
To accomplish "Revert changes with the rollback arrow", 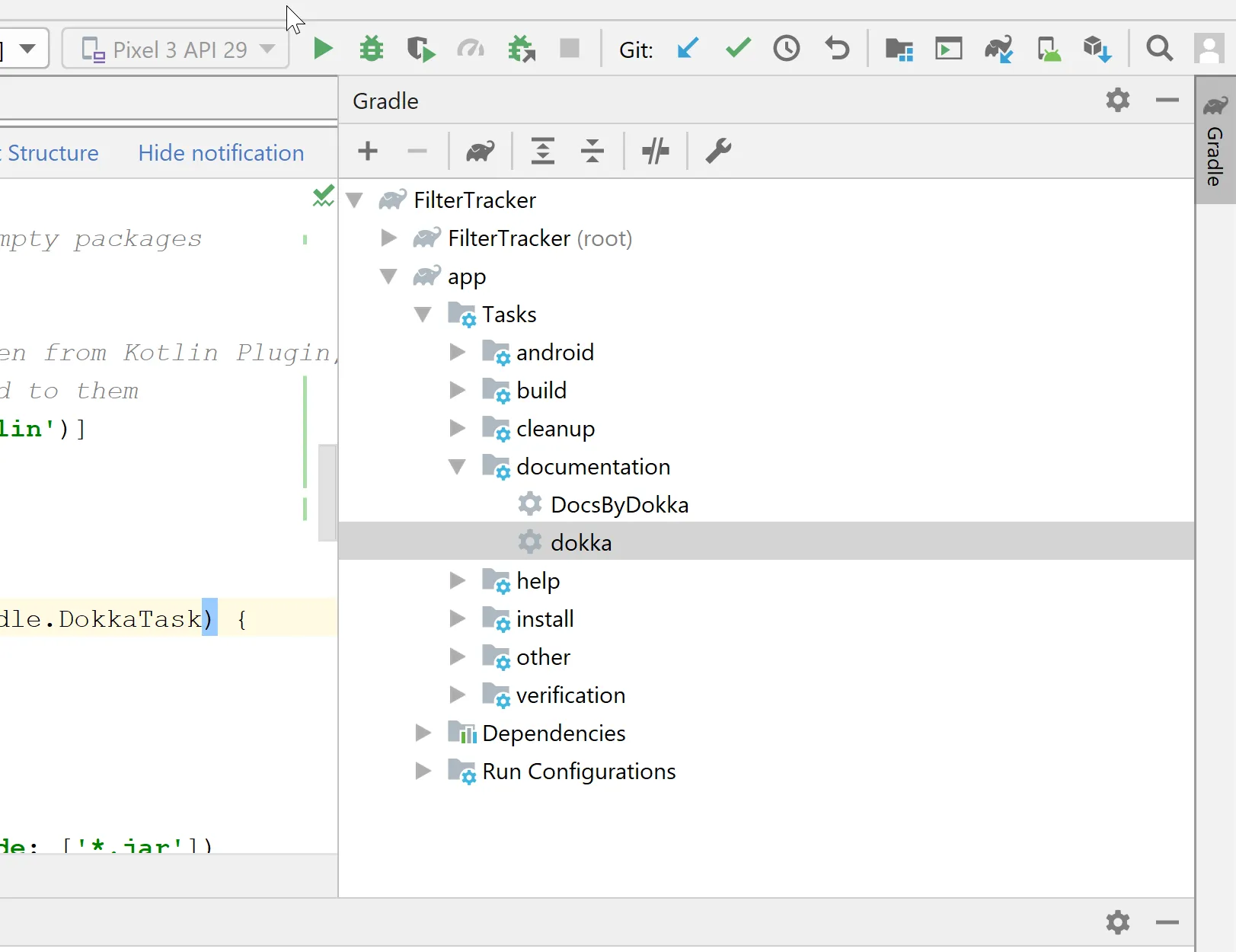I will click(x=837, y=48).
